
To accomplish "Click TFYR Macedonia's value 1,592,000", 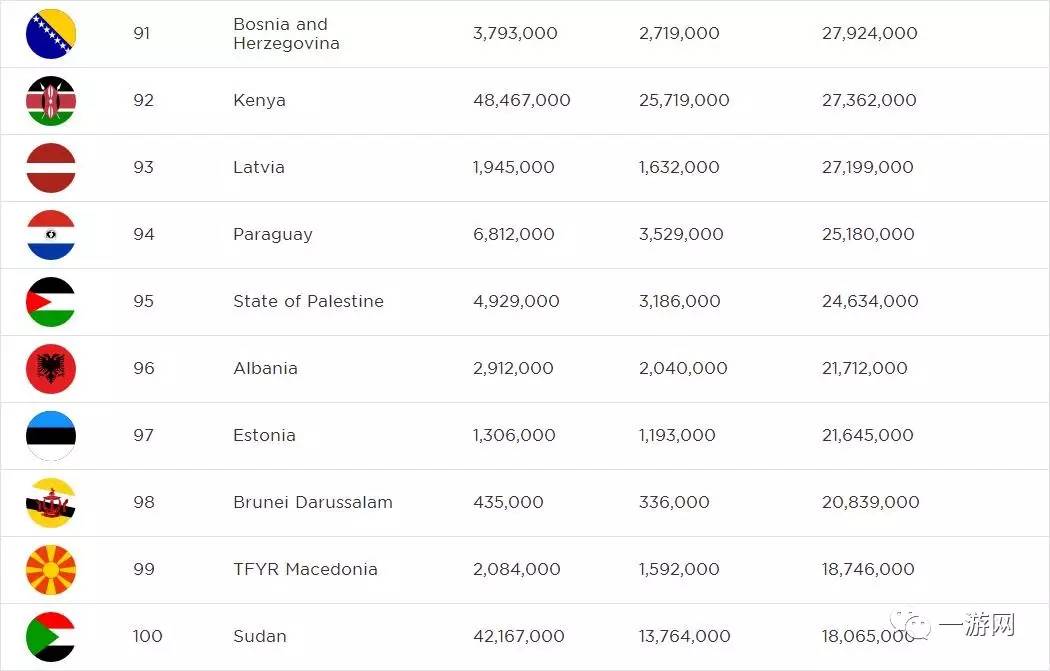I will point(679,569).
